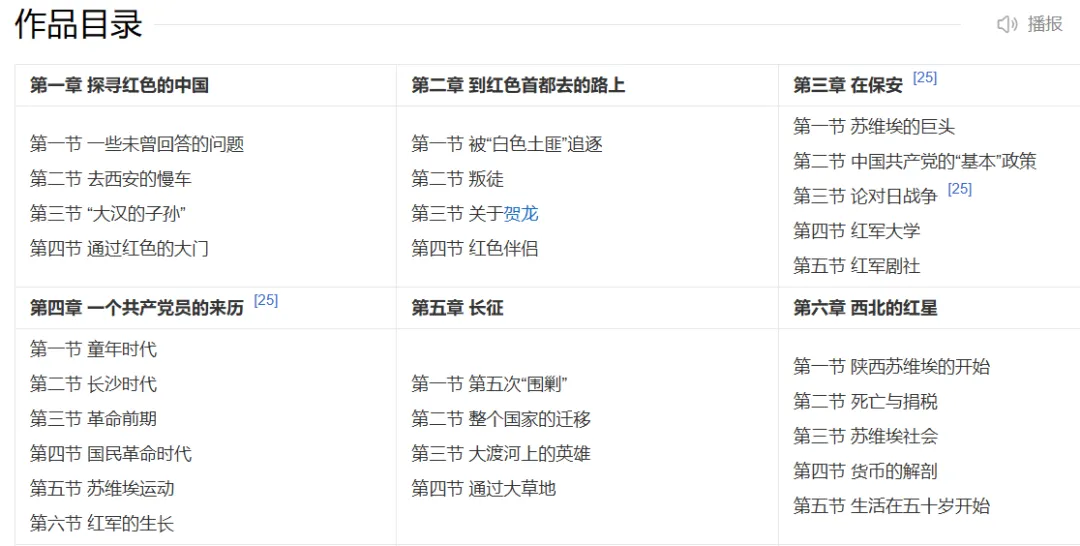The image size is (1080, 546).
Task: Select 第四节 货币的解剖
Action: pos(865,471)
